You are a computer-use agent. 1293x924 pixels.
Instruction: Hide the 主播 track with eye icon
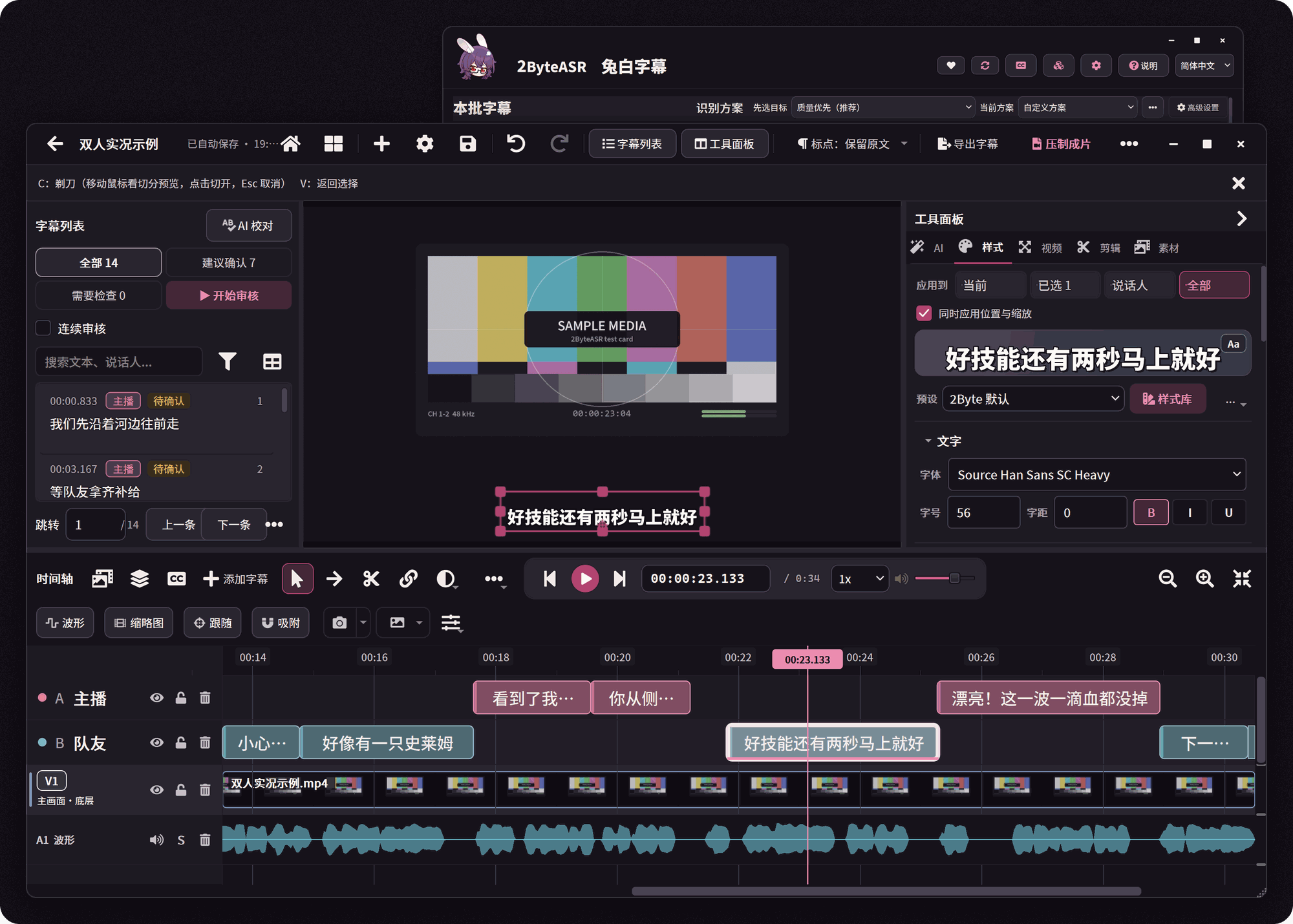coord(156,698)
